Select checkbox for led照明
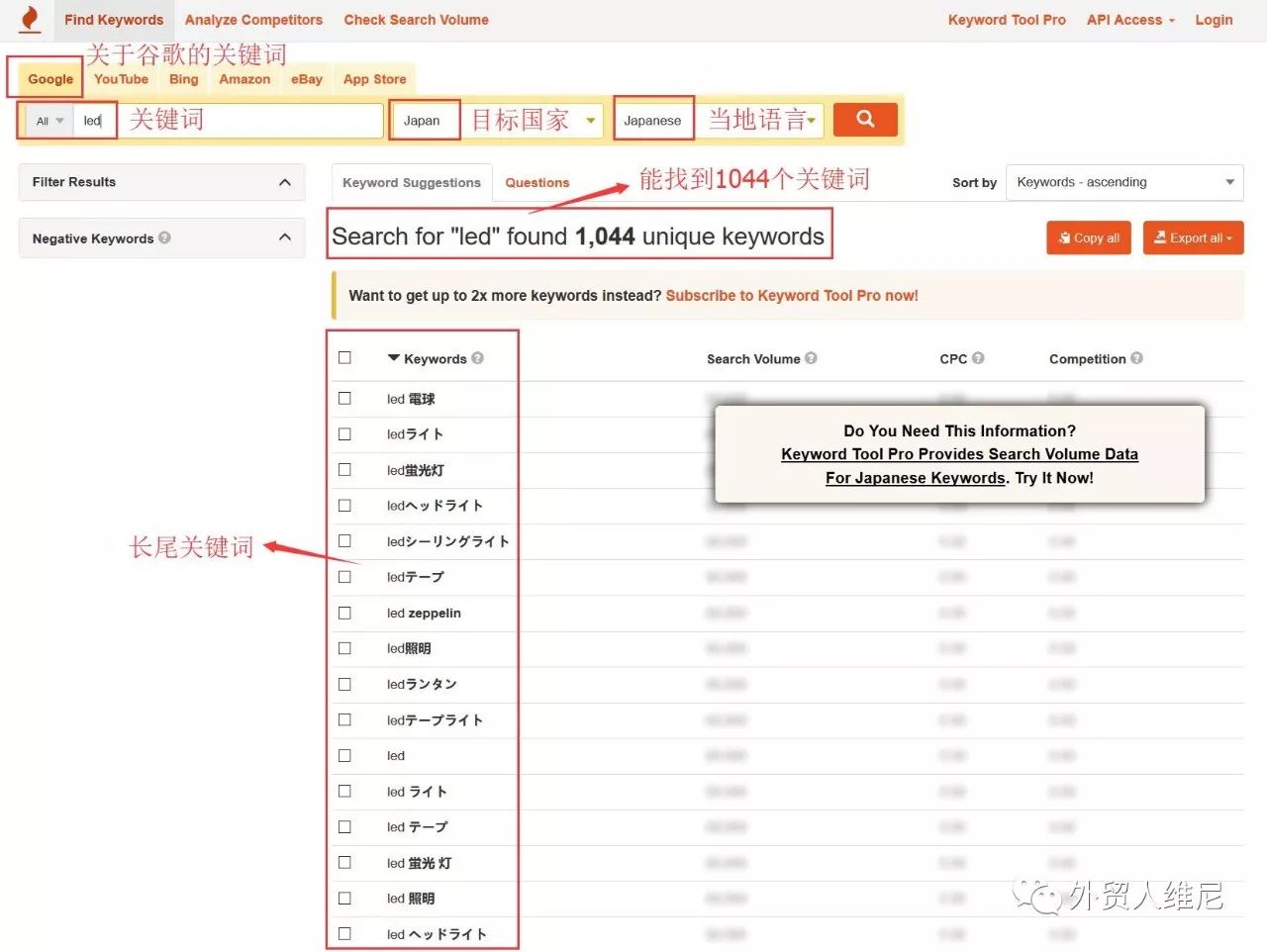The image size is (1267, 952). click(x=344, y=648)
